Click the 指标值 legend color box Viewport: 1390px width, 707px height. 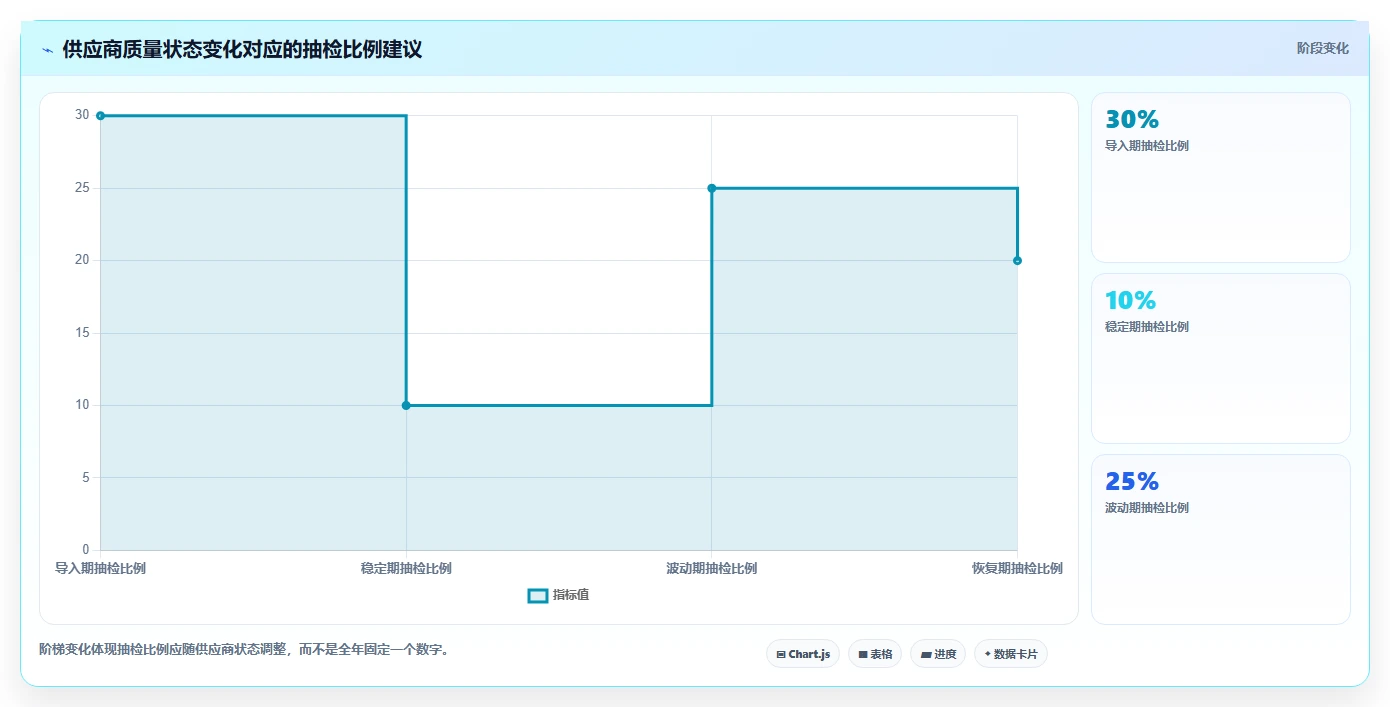click(x=538, y=596)
